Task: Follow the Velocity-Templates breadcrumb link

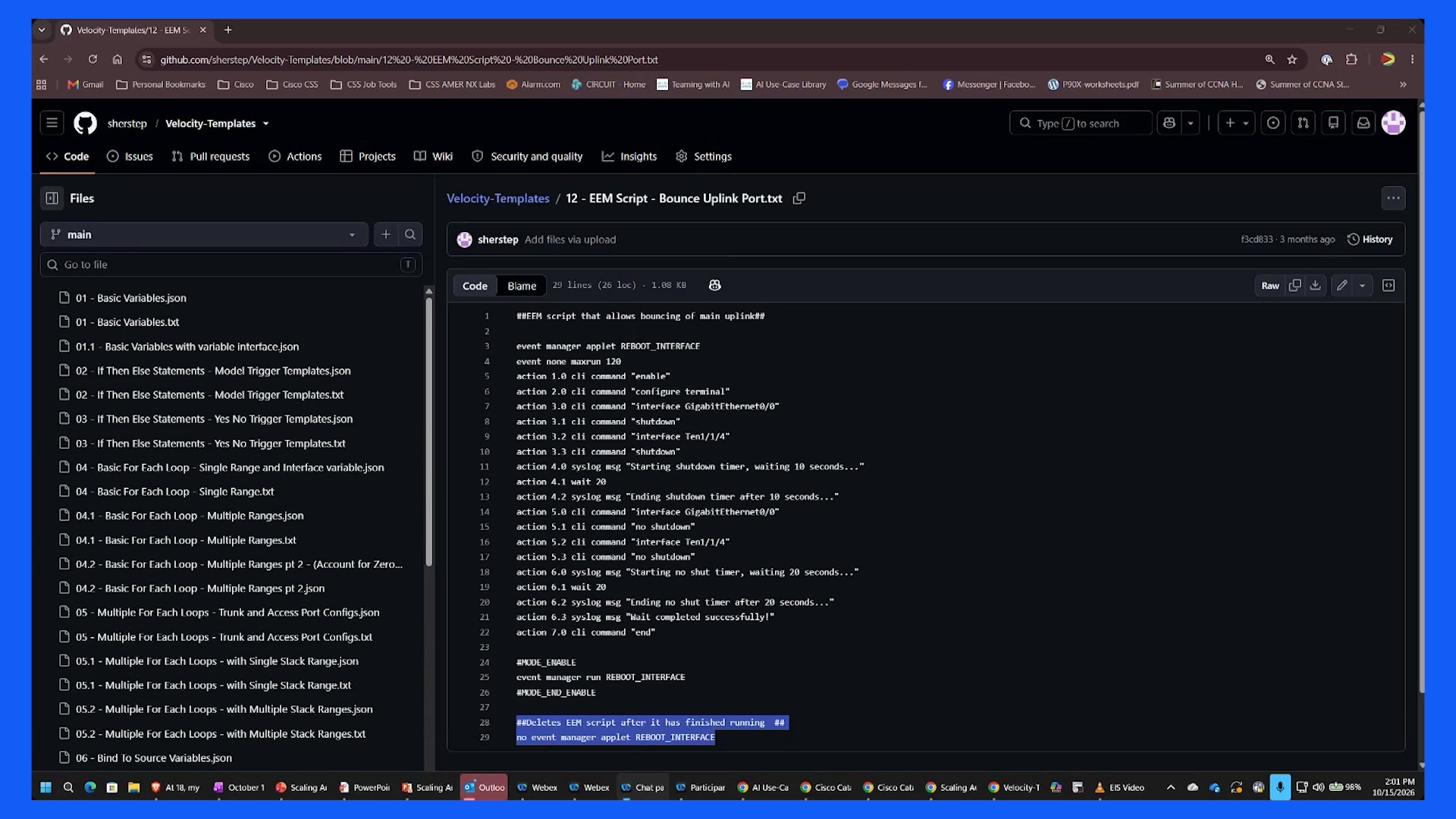Action: point(498,198)
